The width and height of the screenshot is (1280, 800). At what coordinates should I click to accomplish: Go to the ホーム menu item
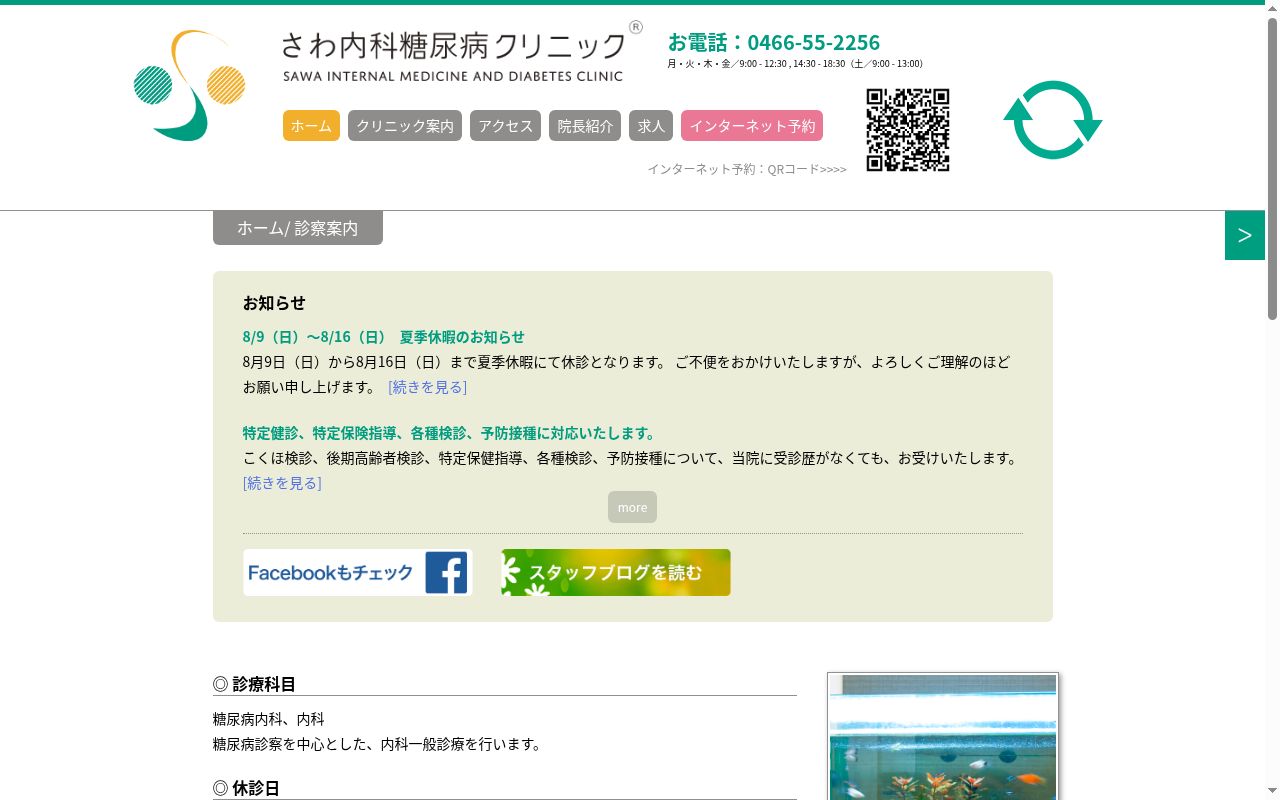tap(311, 126)
